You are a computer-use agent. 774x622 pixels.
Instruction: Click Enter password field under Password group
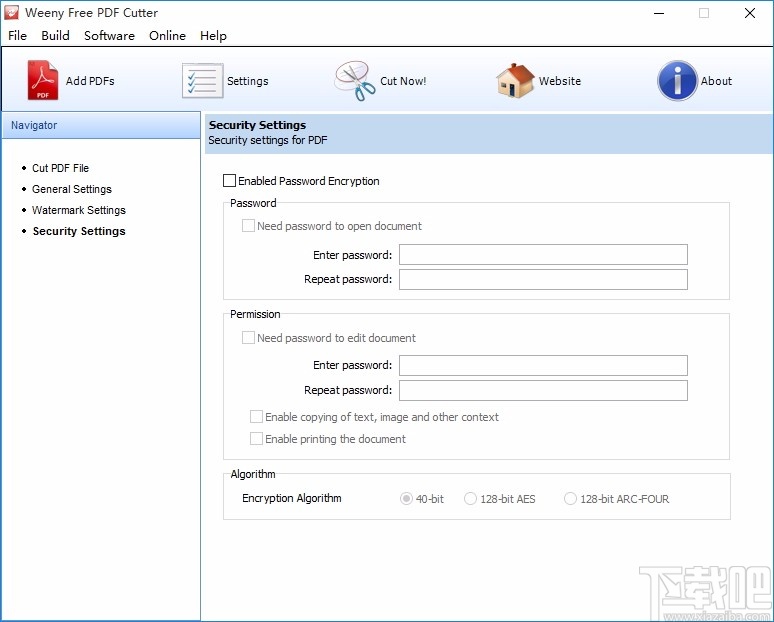coord(543,255)
